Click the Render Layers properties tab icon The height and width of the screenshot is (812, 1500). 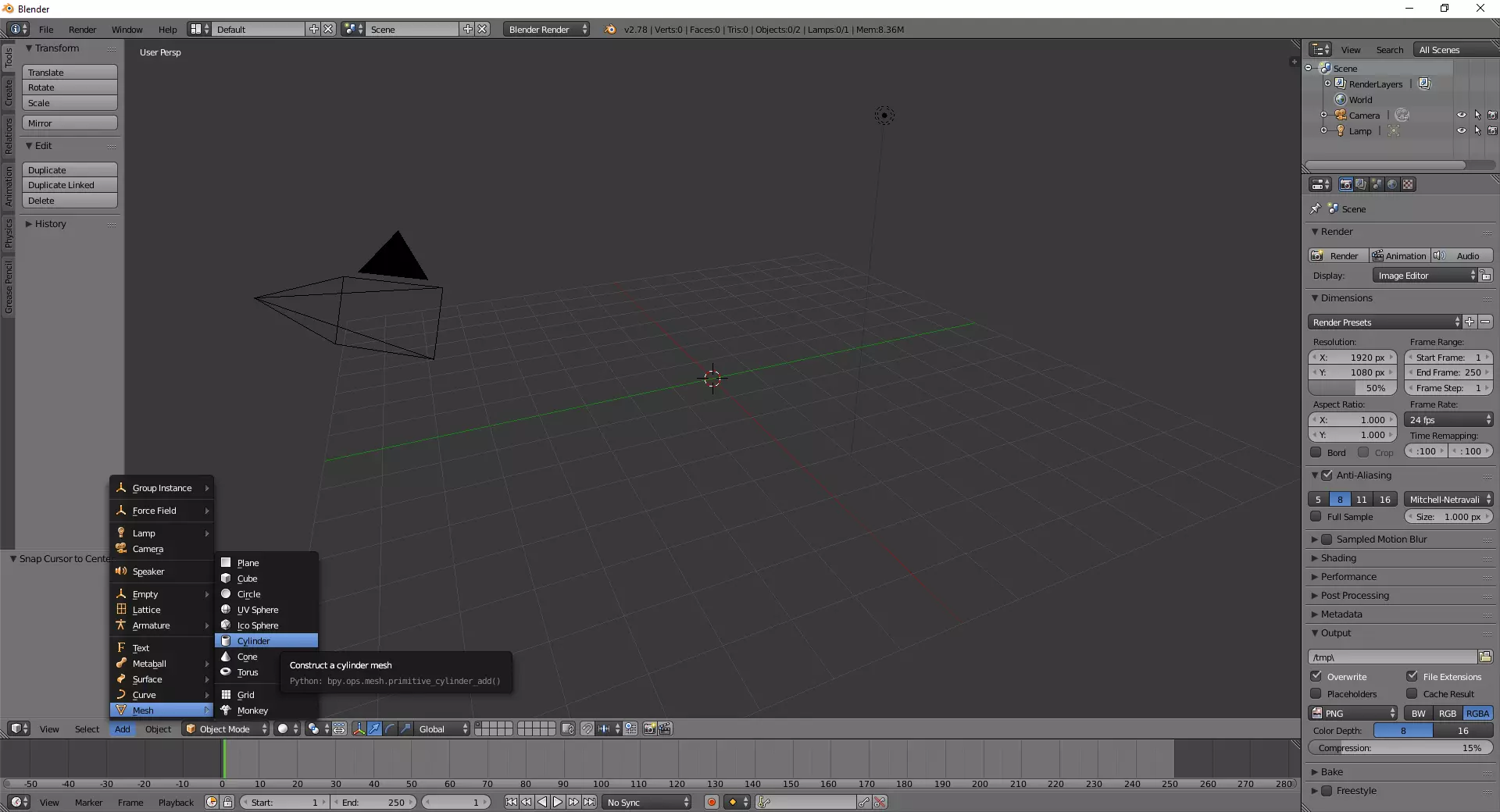click(x=1361, y=184)
